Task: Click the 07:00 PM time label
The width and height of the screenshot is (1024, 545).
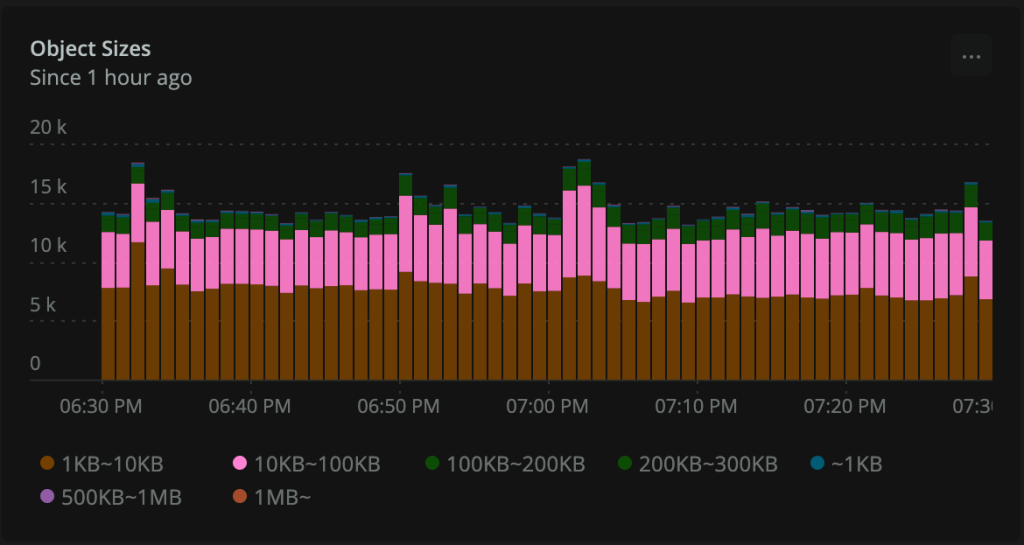Action: tap(548, 406)
